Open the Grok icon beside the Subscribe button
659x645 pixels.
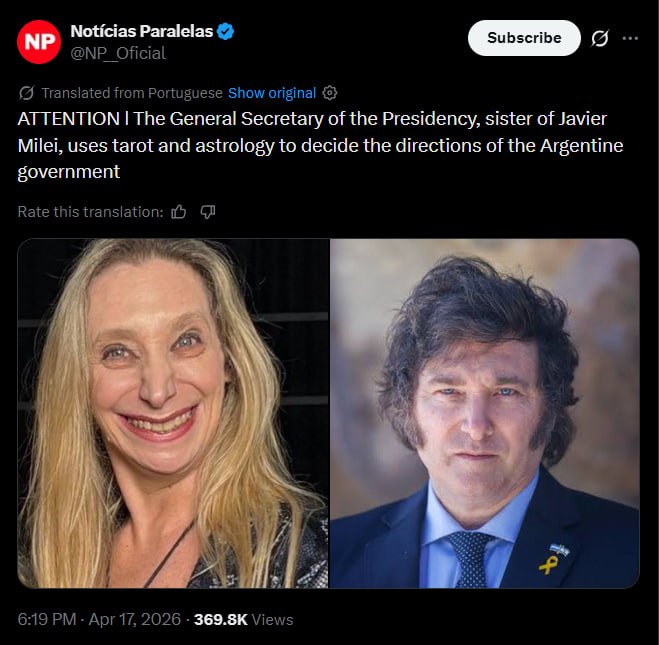tap(599, 38)
